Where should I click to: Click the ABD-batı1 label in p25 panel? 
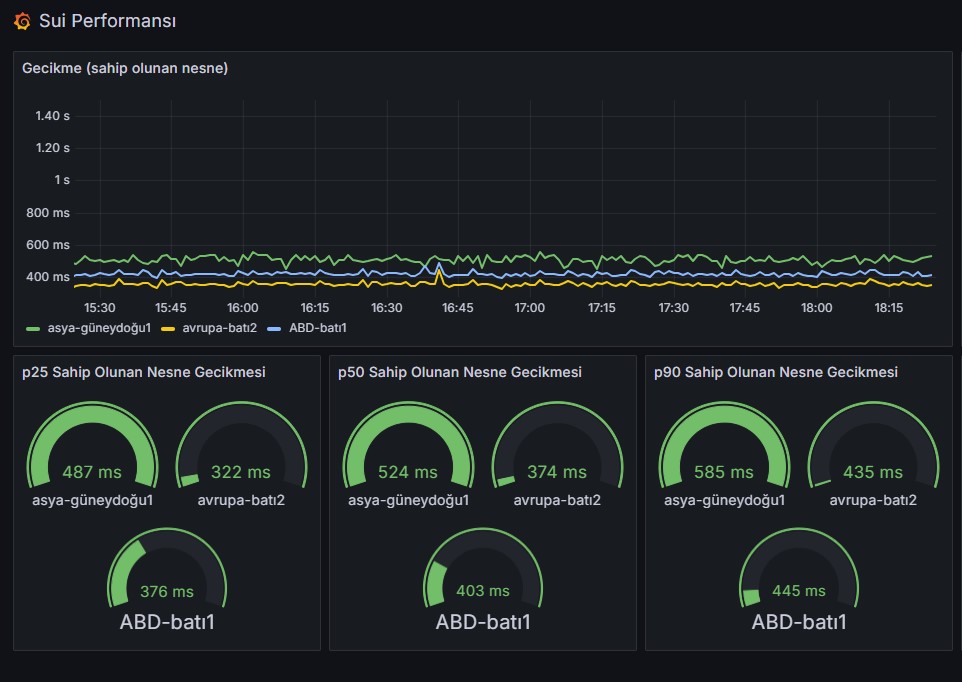coord(167,622)
